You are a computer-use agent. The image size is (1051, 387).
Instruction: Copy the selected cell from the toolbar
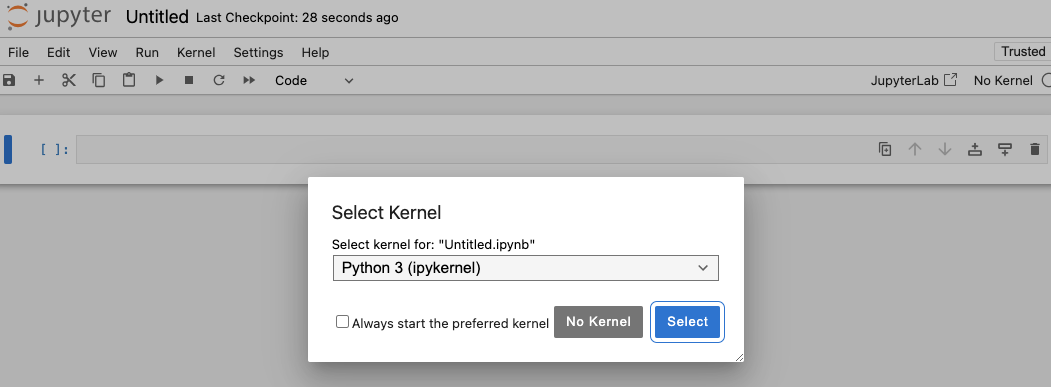click(x=99, y=80)
